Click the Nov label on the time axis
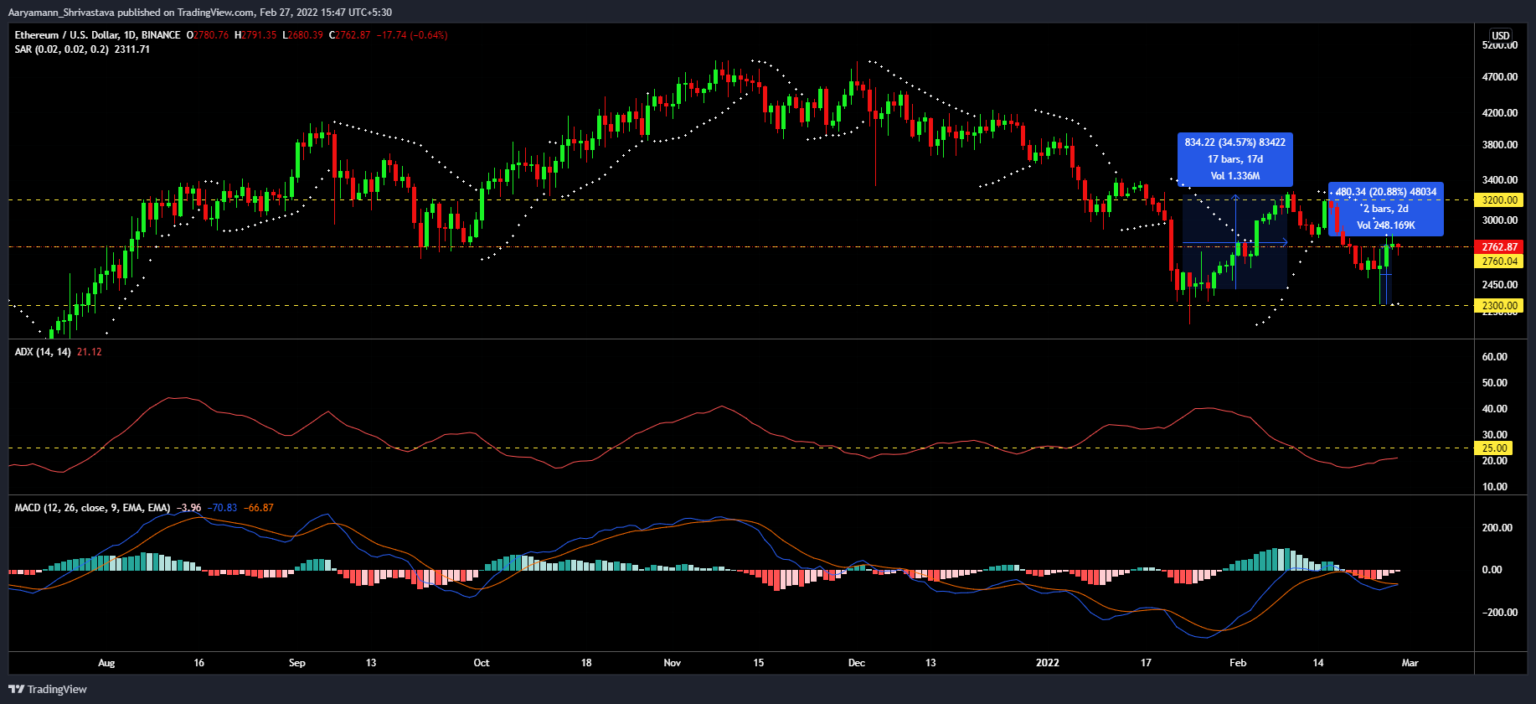The image size is (1536, 704). click(x=672, y=663)
